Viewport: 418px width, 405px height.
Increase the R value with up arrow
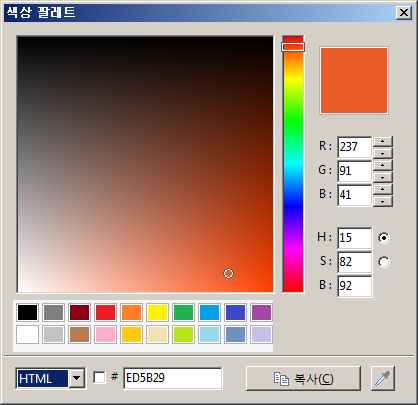(x=383, y=141)
